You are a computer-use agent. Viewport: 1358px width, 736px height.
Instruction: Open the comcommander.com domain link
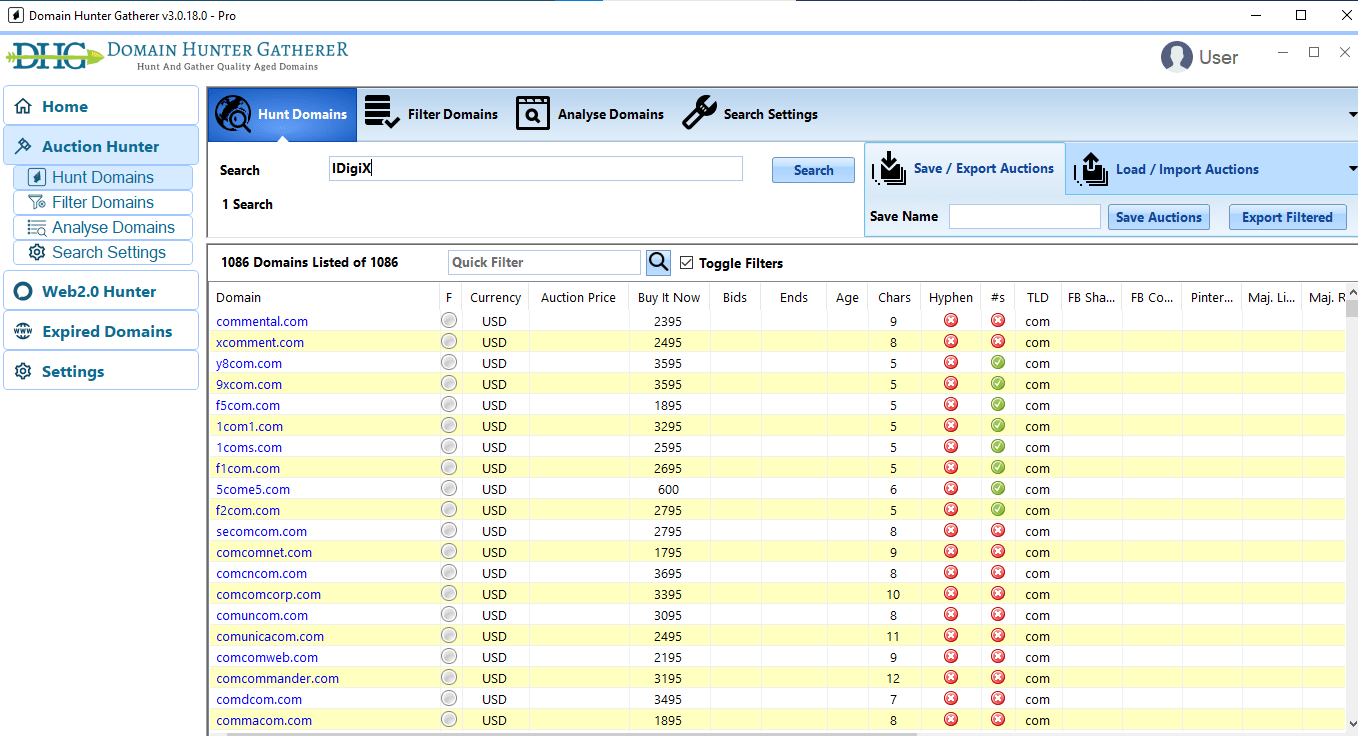(x=277, y=678)
